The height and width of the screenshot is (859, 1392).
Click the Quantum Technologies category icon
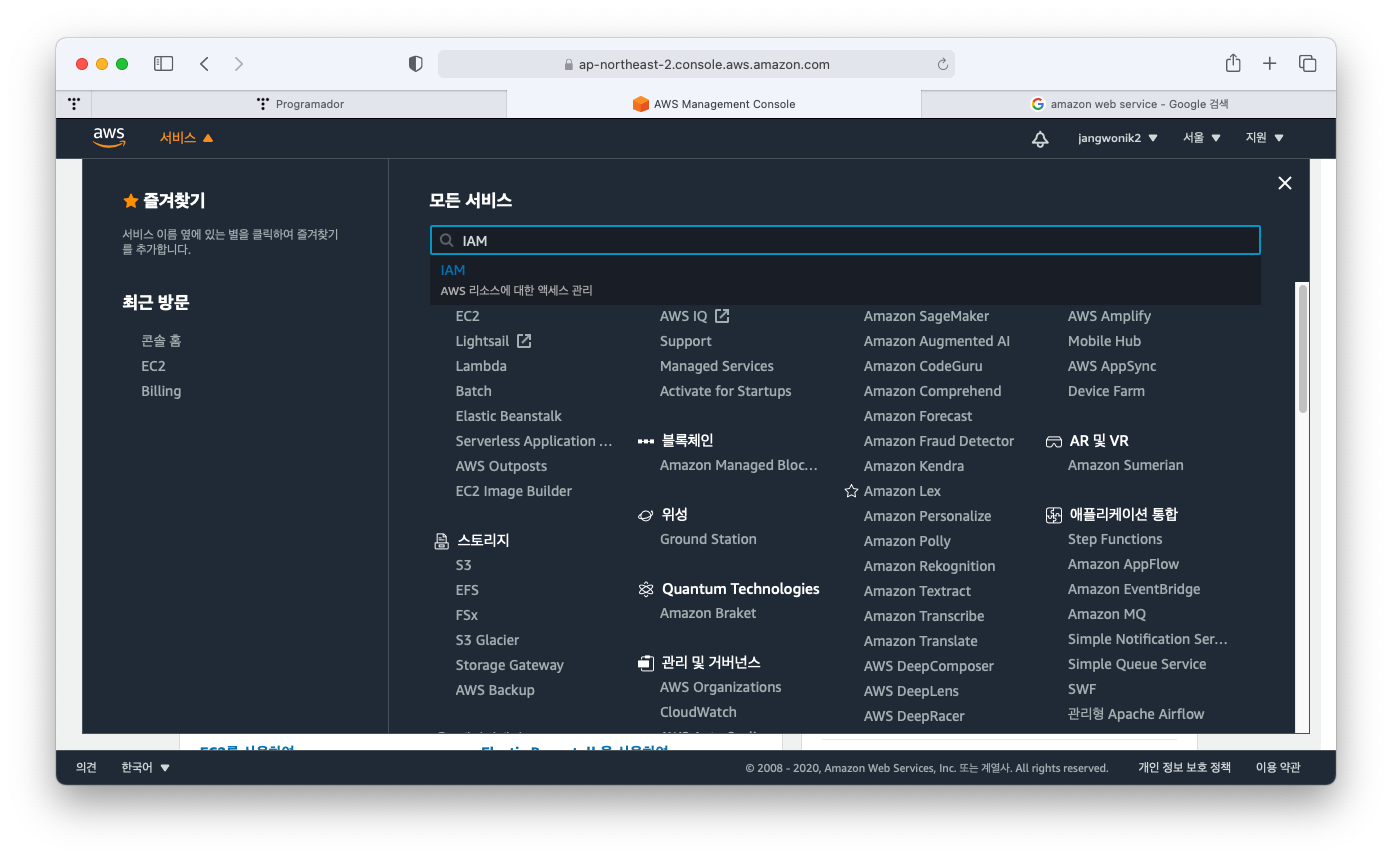coord(646,589)
